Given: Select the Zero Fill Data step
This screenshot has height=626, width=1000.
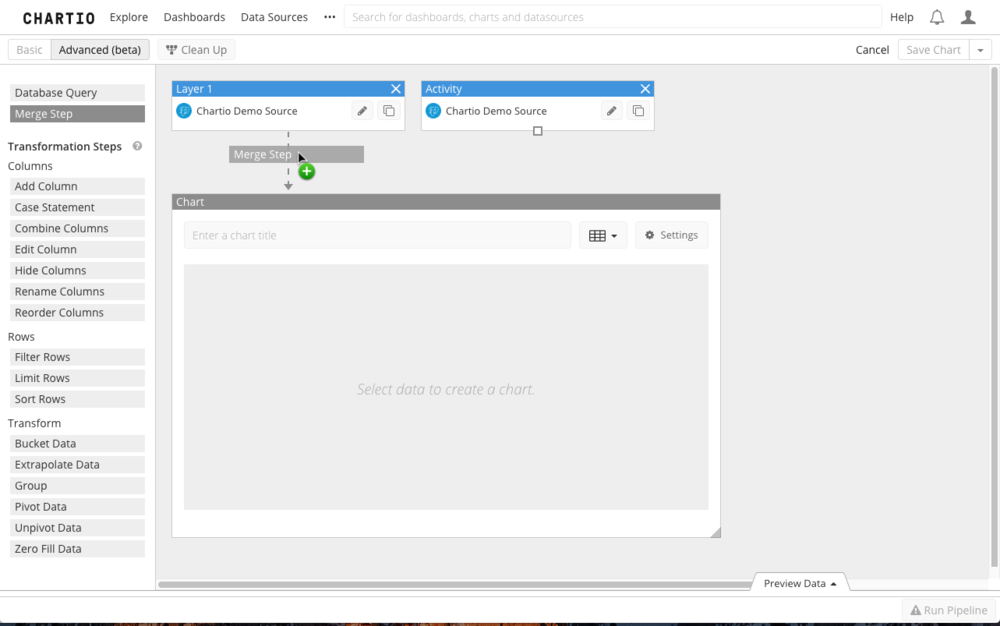Looking at the screenshot, I should tap(77, 549).
